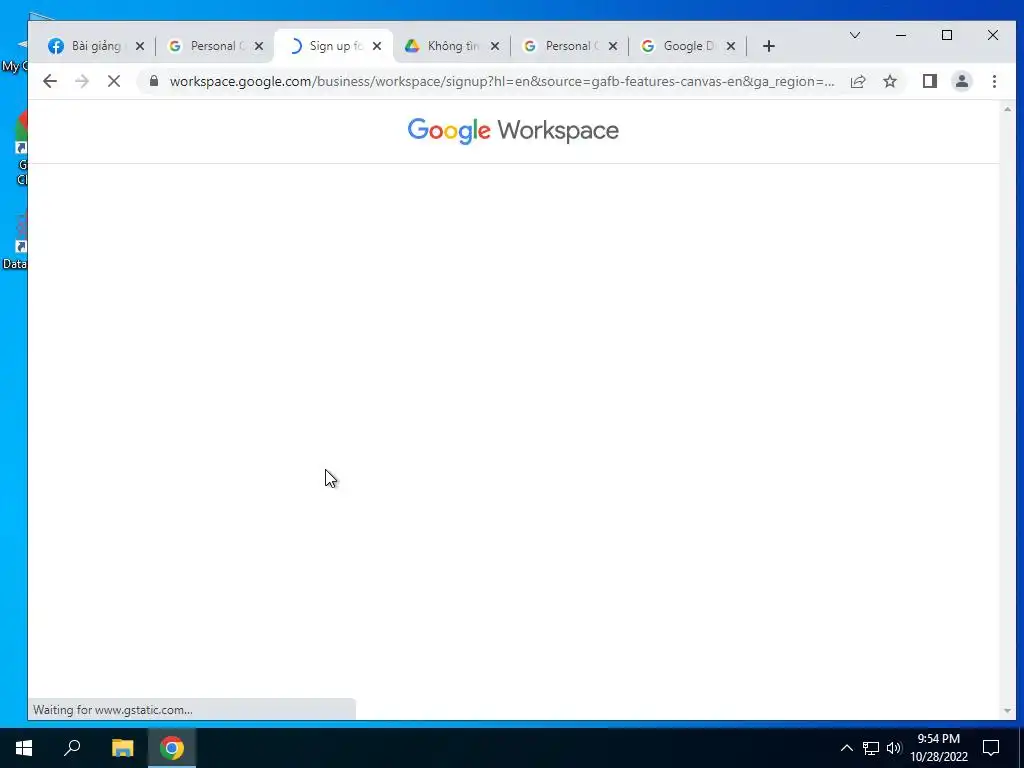Open a new browser tab
Screen dimensions: 1024x768
click(769, 46)
